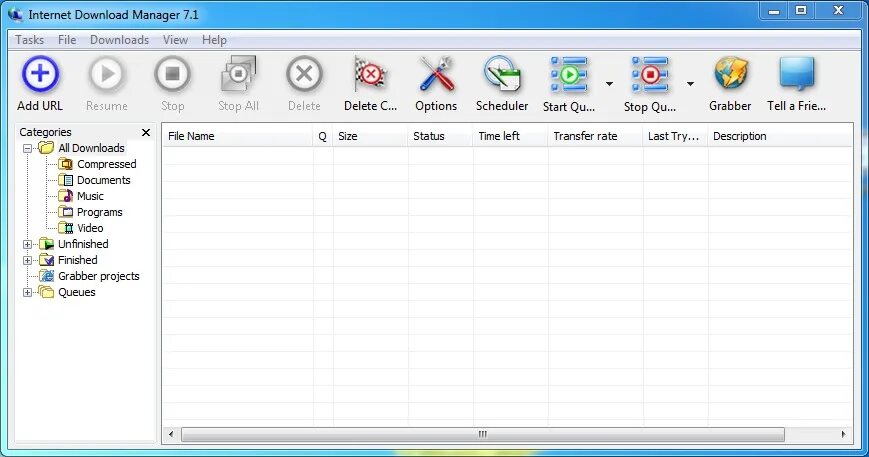Screen dimensions: 869x457
Task: Open Options via the tools icon
Action: tap(436, 74)
